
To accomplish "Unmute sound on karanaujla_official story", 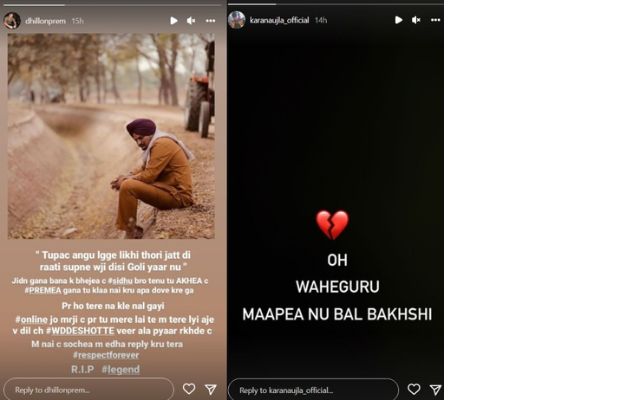I will tap(416, 20).
